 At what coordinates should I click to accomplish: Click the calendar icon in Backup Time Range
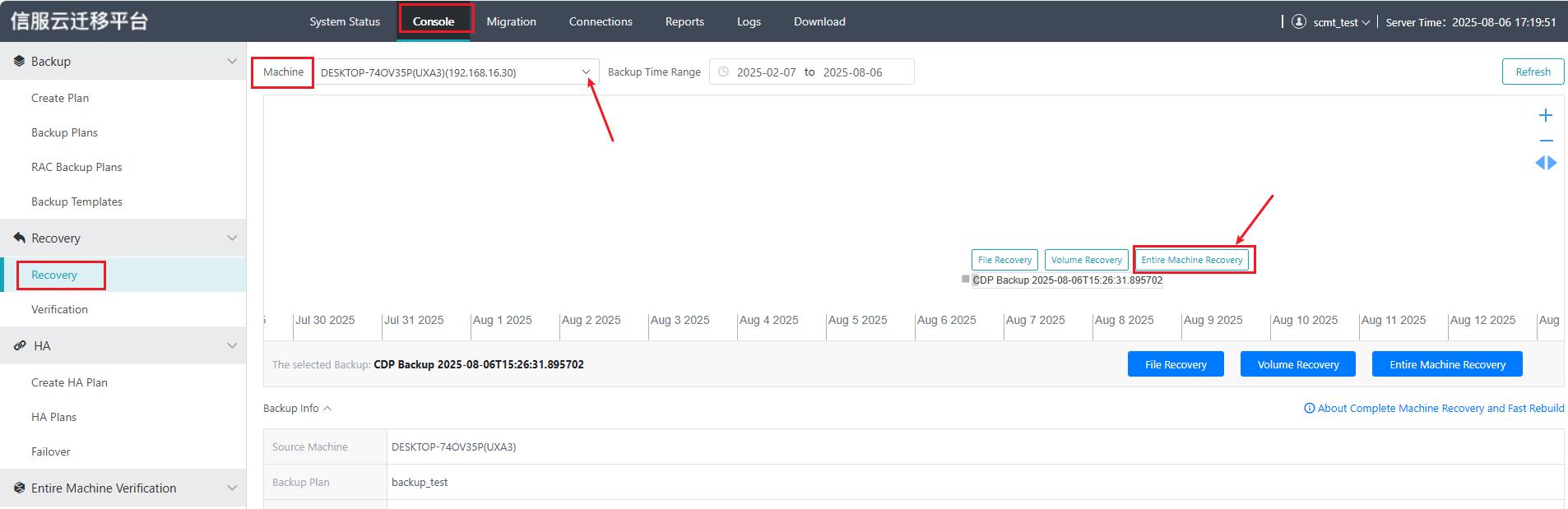point(723,72)
